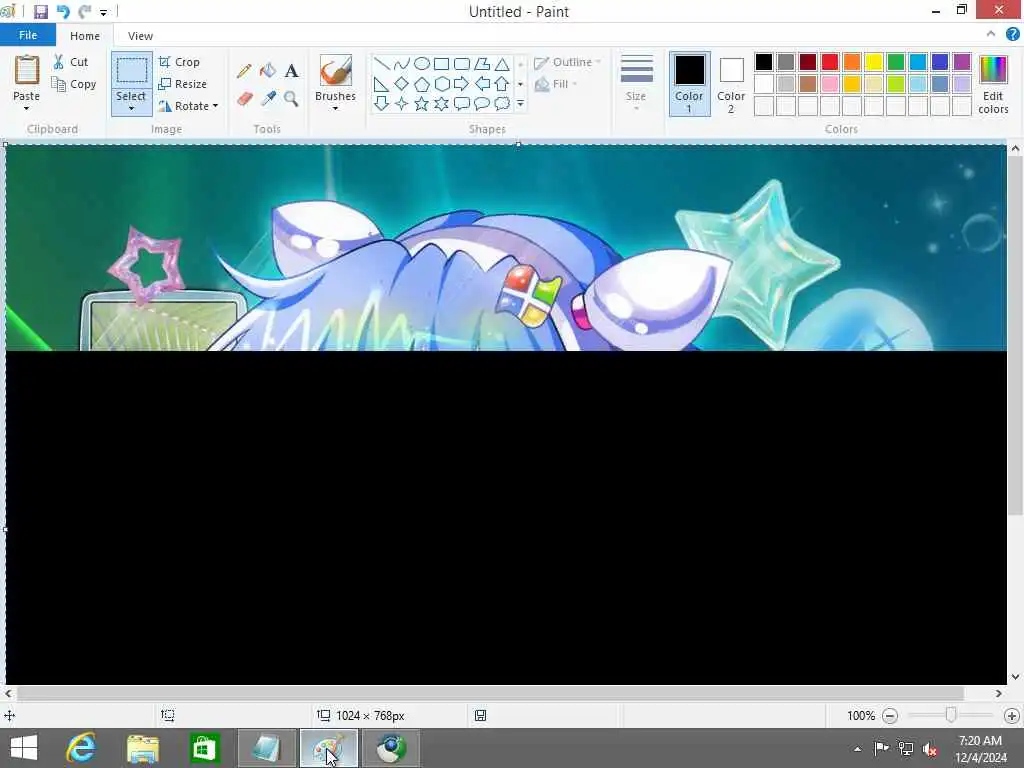Open the File menu
Image resolution: width=1024 pixels, height=768 pixels.
point(28,35)
